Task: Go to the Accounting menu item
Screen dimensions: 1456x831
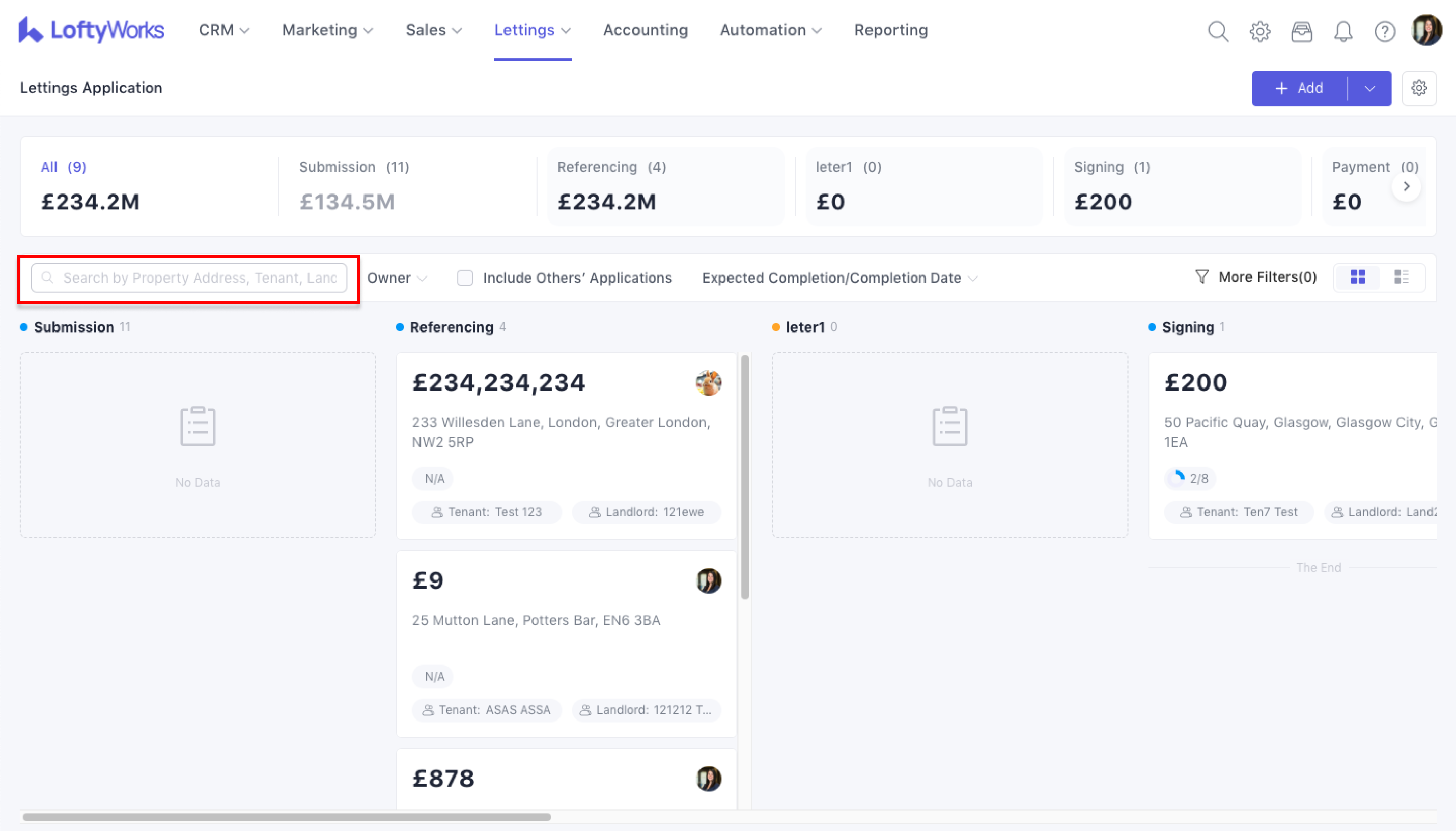Action: tap(646, 30)
